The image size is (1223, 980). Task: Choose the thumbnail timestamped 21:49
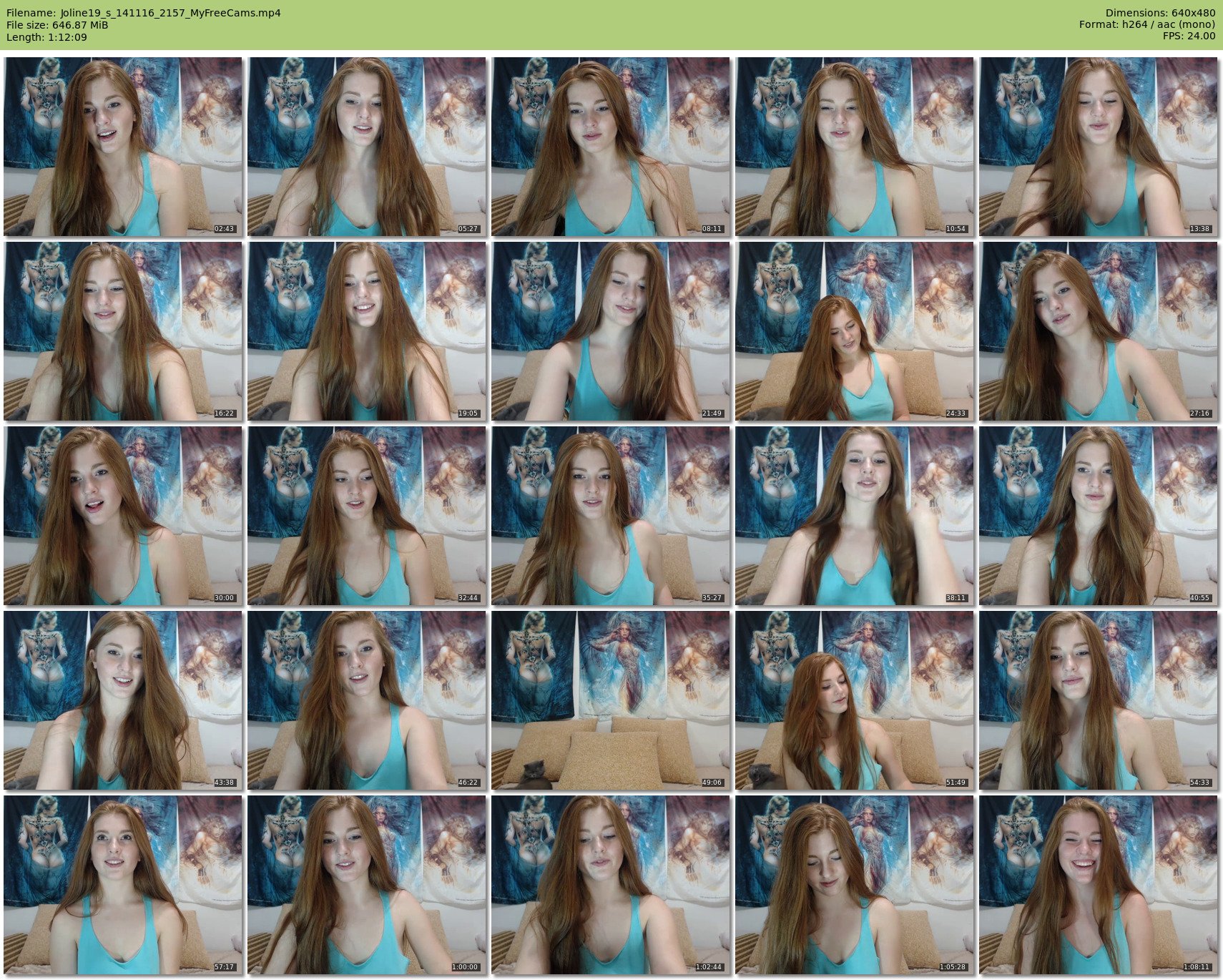pos(611,331)
